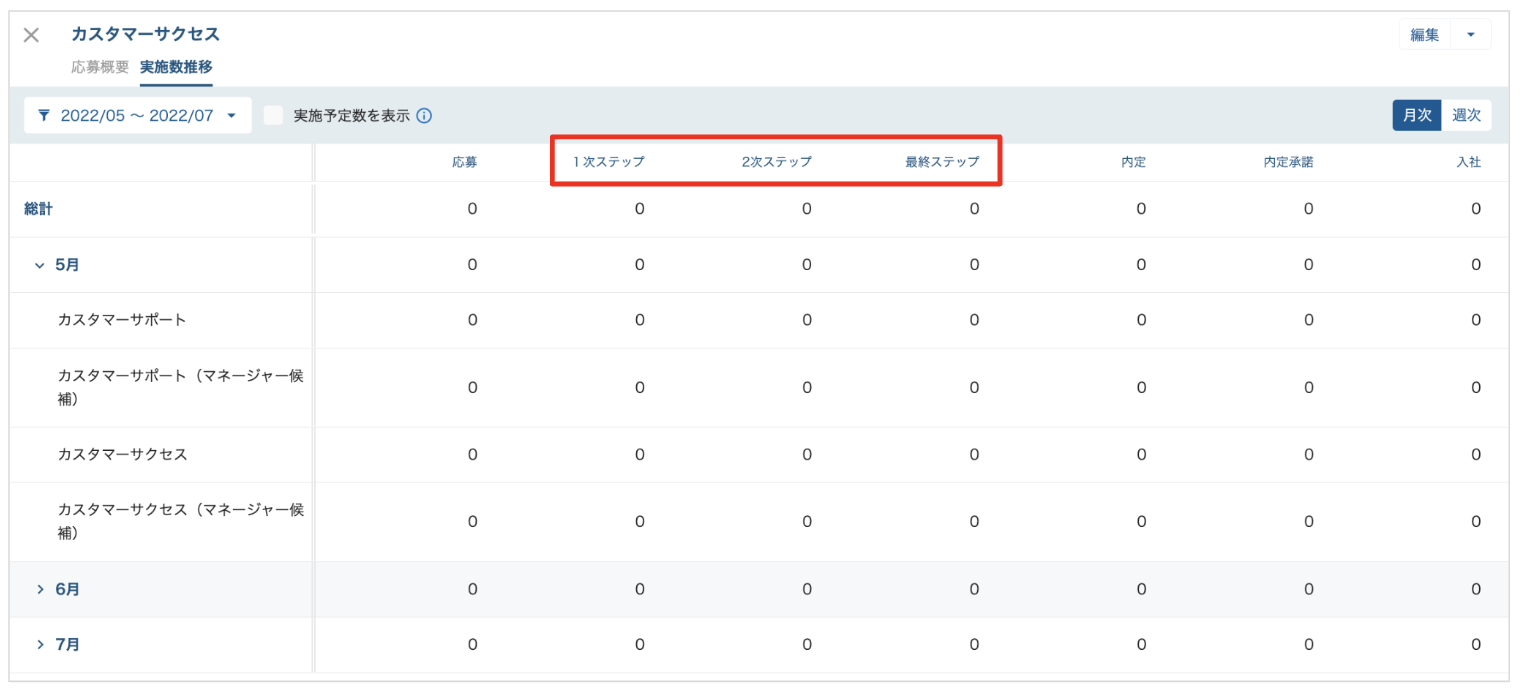The image size is (1520, 696).
Task: Open the dropdown arrow next to 編集
Action: (x=1470, y=34)
